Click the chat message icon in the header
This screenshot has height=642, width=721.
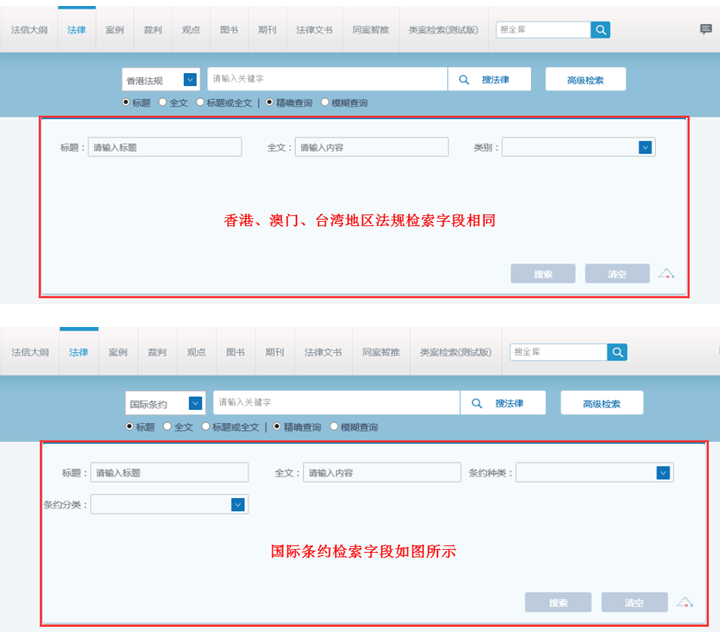[706, 30]
